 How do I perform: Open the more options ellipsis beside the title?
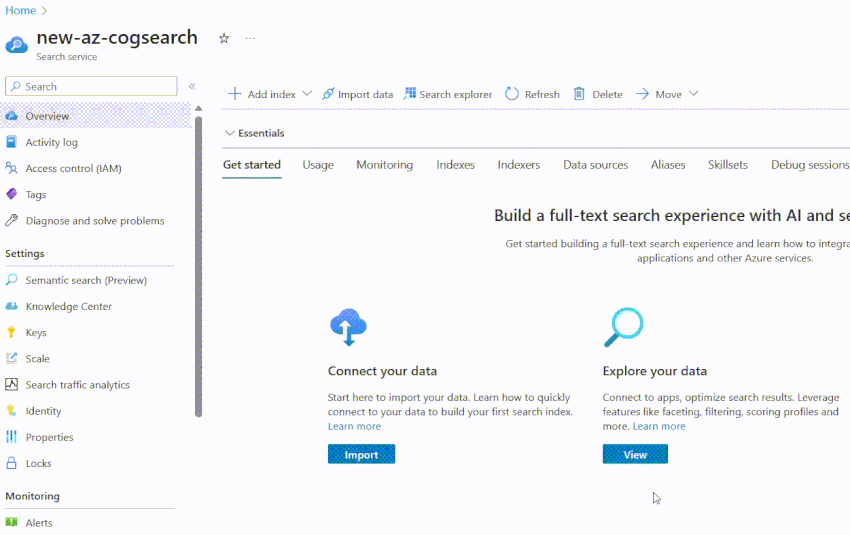click(x=250, y=38)
